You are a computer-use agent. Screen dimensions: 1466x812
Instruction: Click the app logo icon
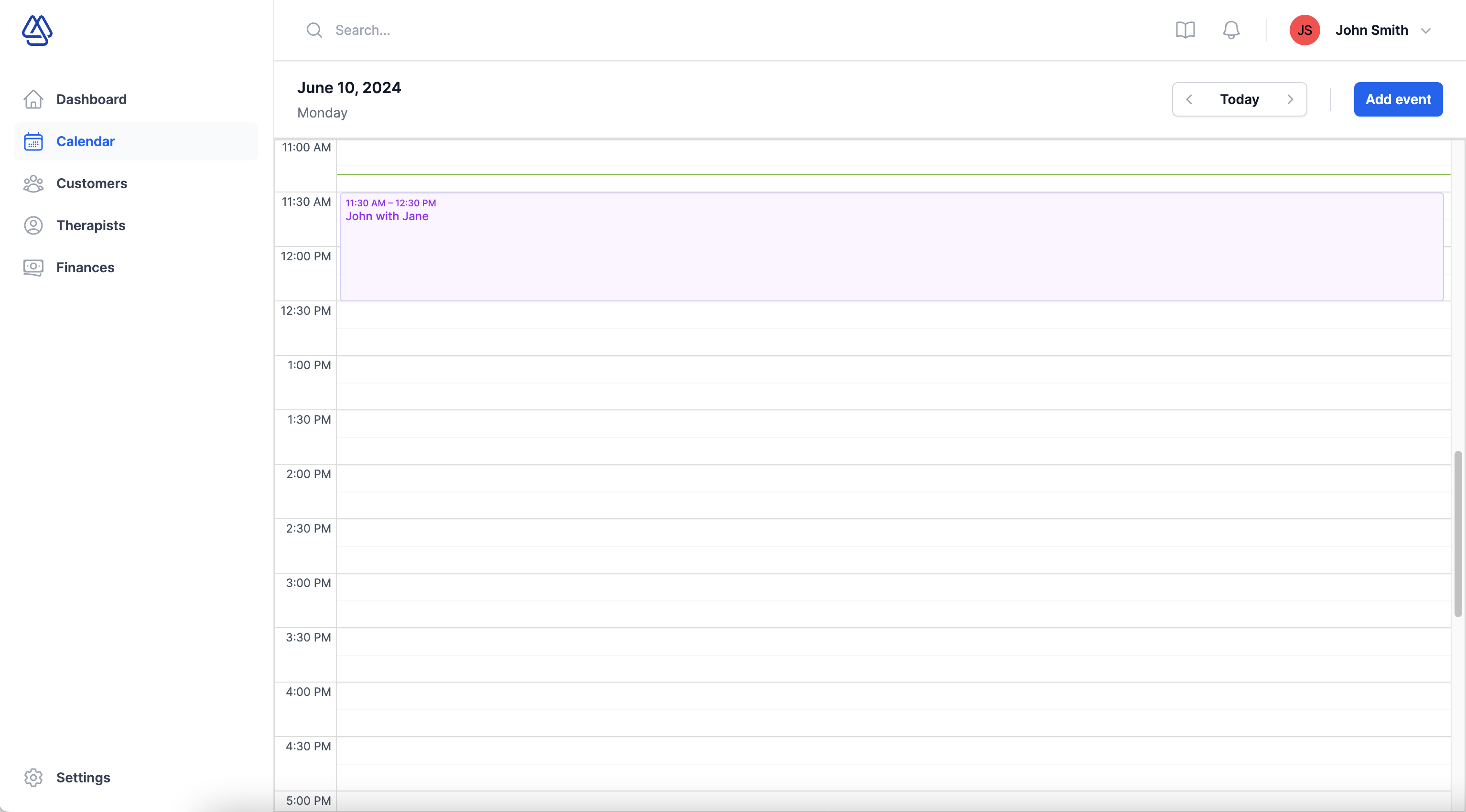[37, 30]
